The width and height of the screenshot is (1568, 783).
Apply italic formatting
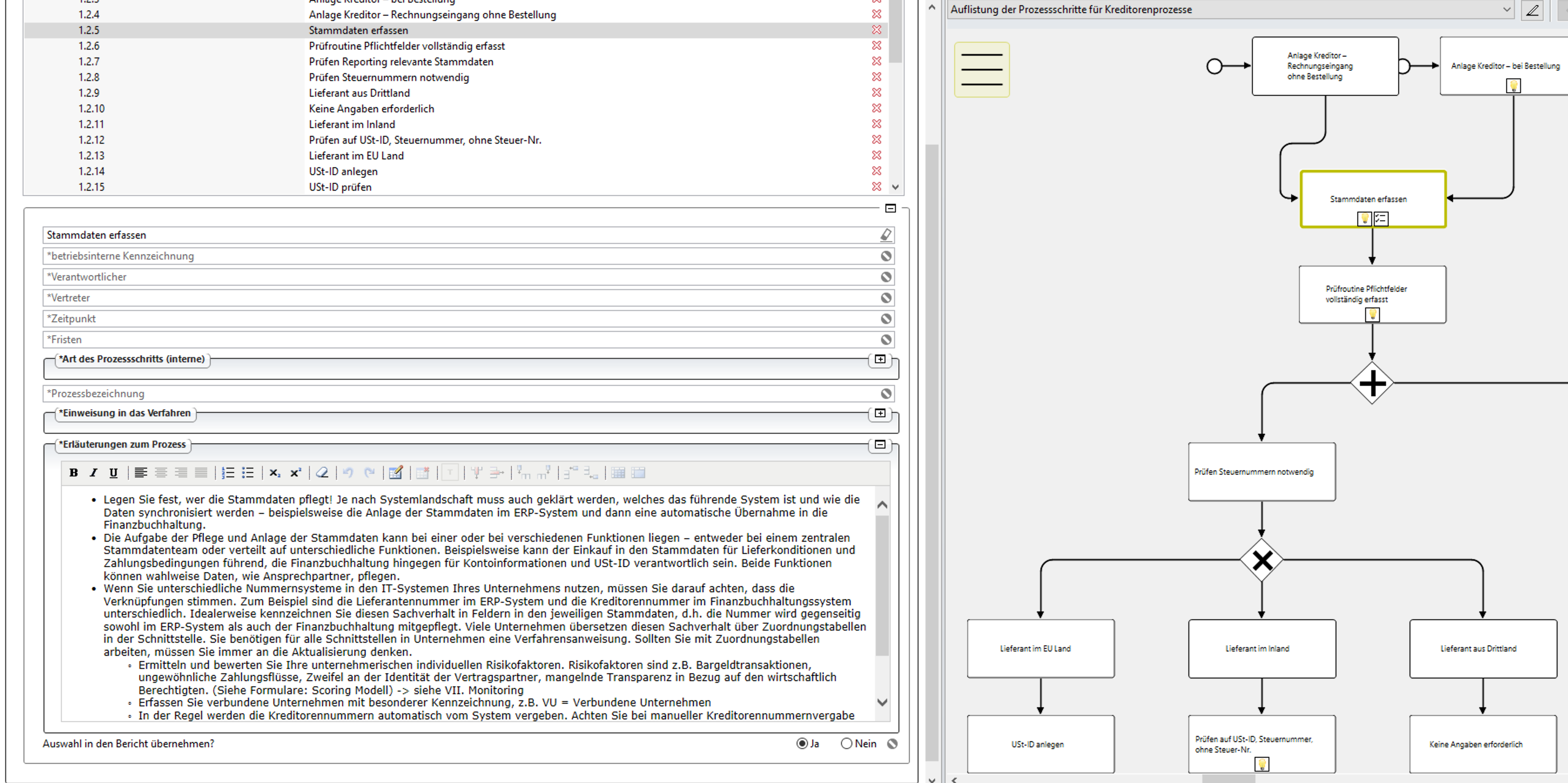(x=93, y=472)
